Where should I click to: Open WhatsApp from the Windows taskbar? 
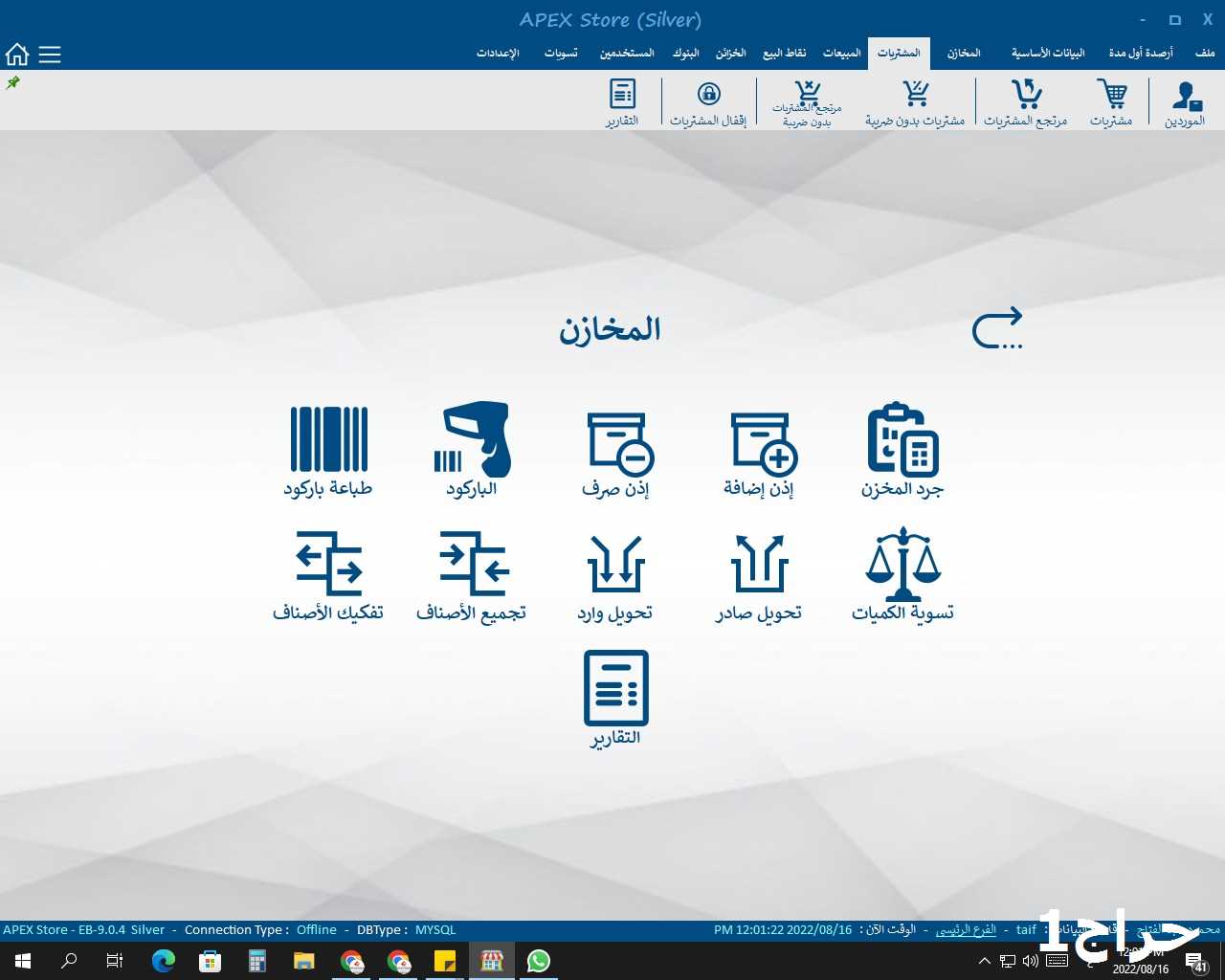coord(539,961)
